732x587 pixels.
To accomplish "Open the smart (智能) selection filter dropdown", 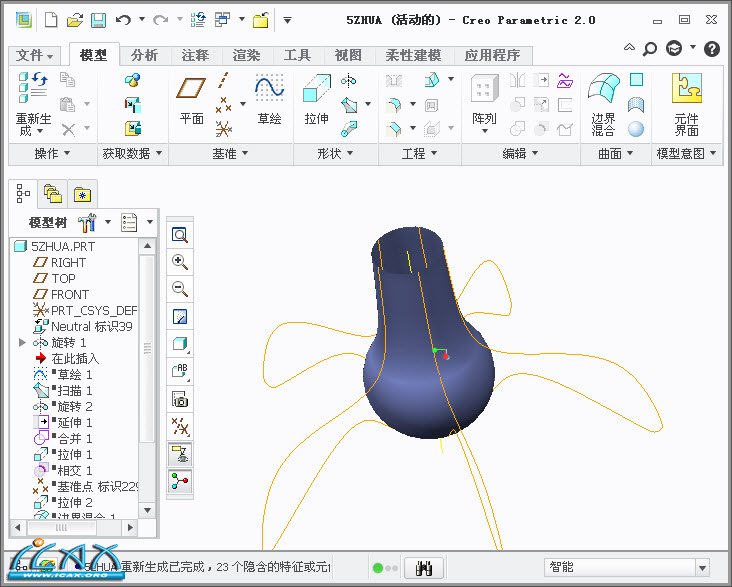I will tap(702, 568).
